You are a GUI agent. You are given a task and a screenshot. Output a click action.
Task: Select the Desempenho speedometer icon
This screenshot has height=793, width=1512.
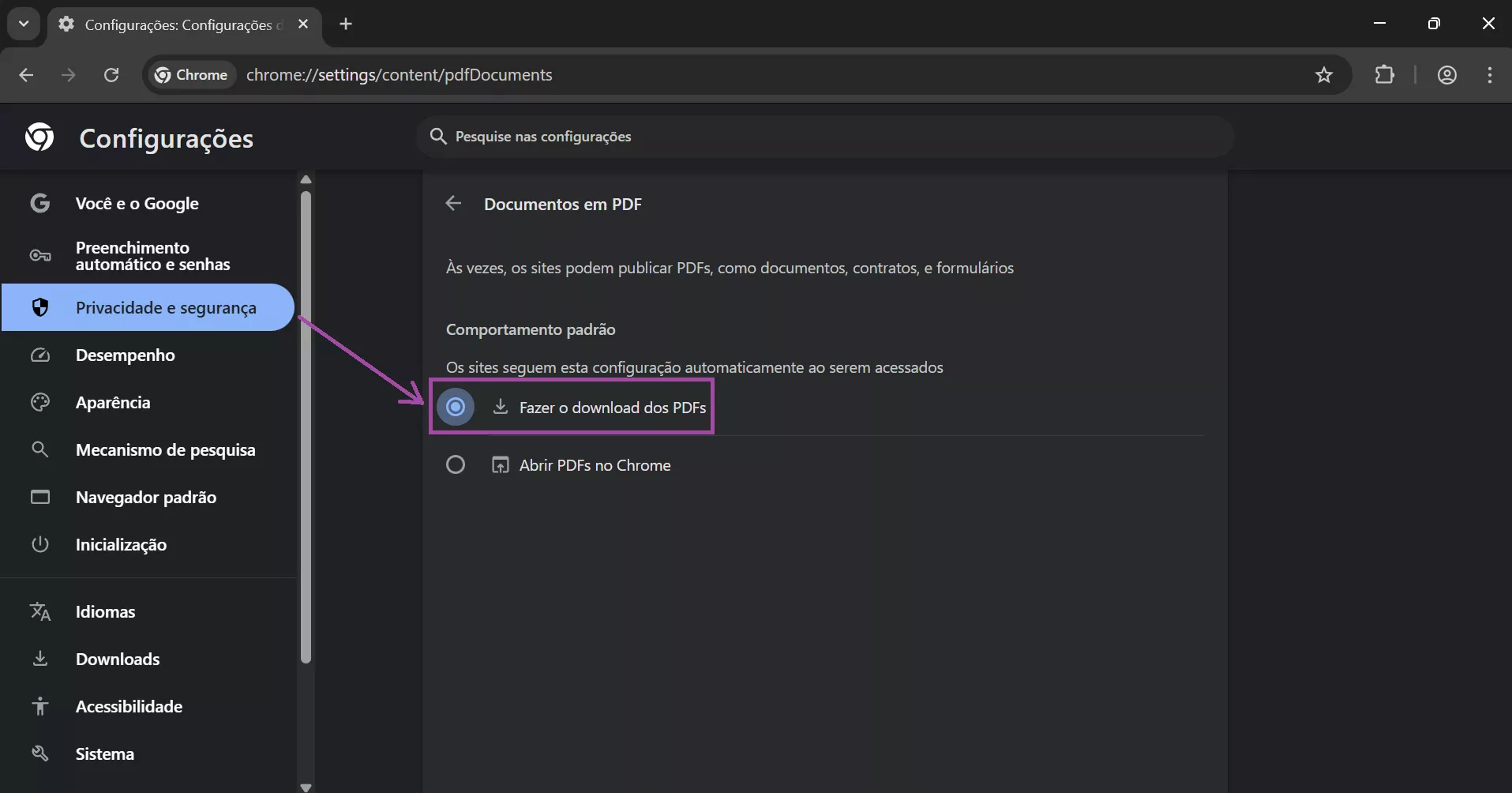click(x=40, y=355)
